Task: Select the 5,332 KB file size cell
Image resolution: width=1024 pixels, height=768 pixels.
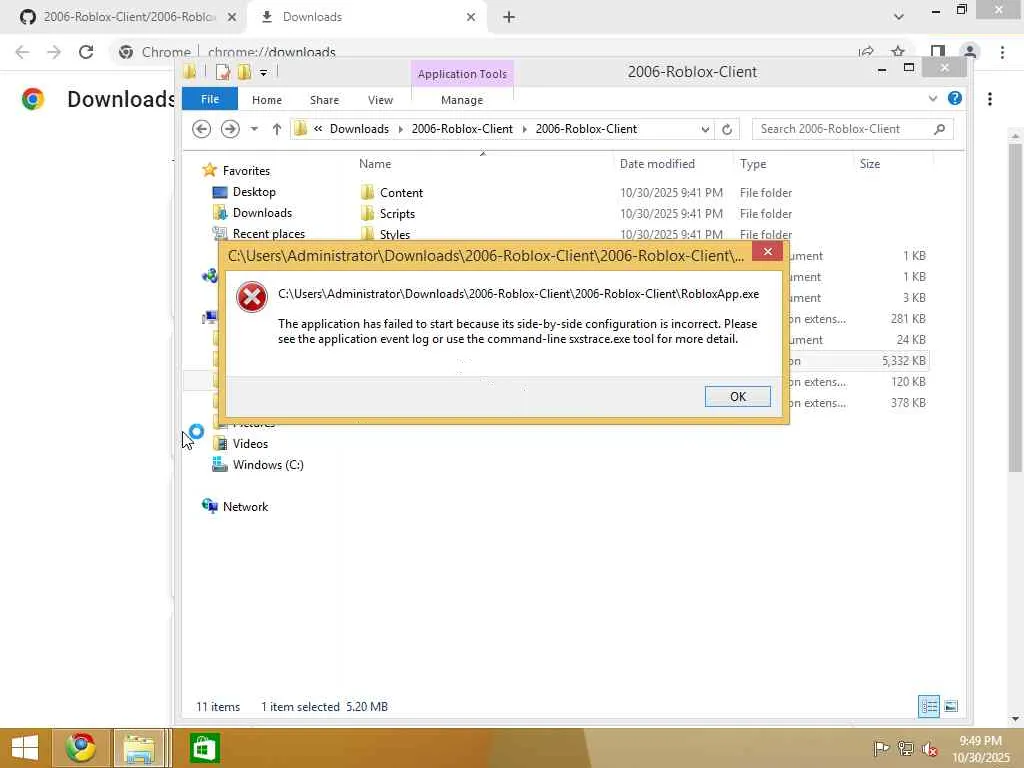Action: pos(904,360)
